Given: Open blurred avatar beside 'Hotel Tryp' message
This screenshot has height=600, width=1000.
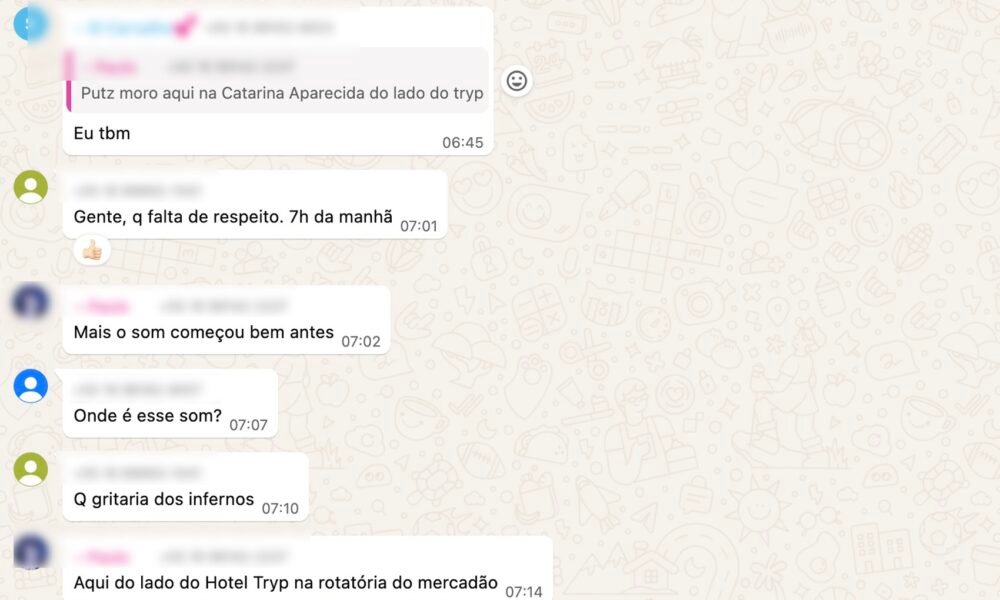Looking at the screenshot, I should pyautogui.click(x=31, y=552).
